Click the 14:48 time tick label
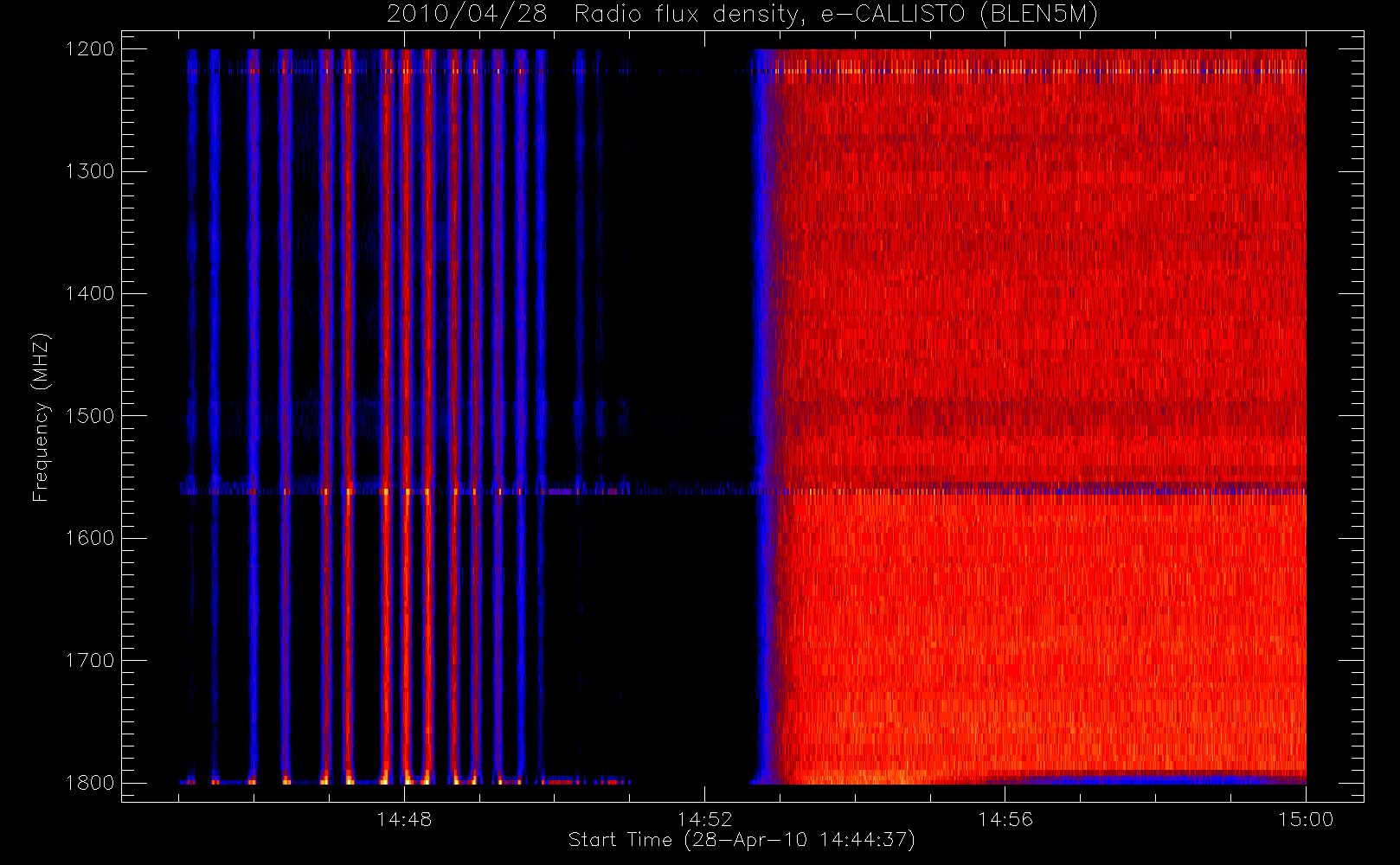 coord(404,819)
